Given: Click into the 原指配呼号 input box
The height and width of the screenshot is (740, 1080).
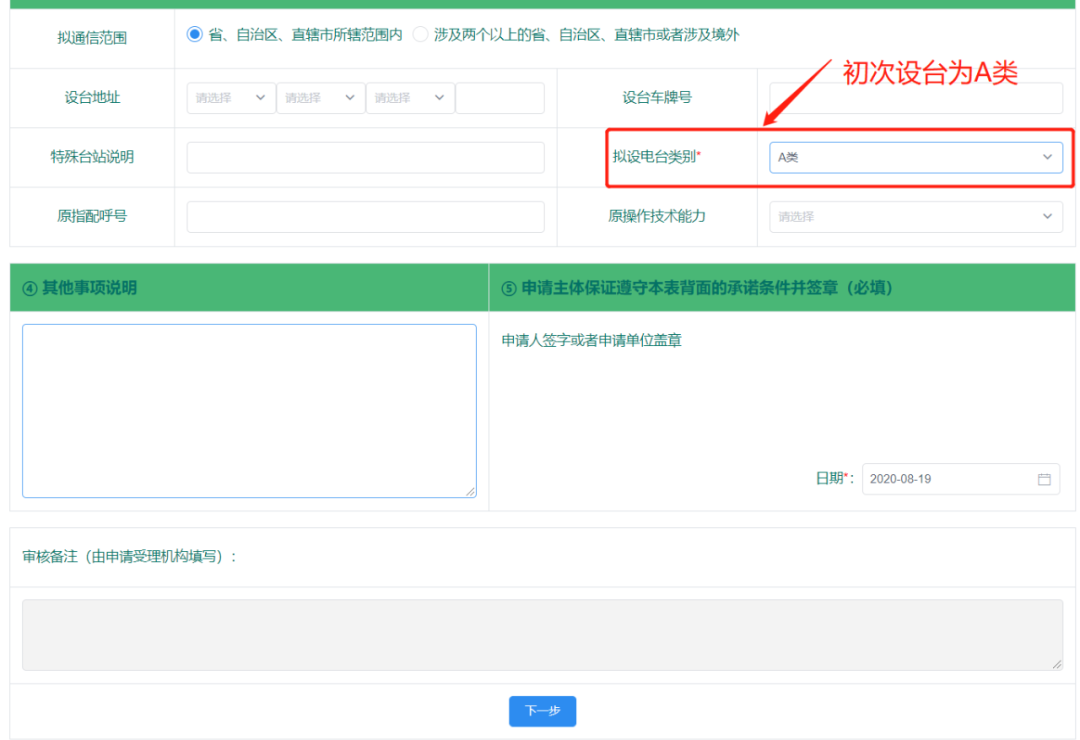Looking at the screenshot, I should point(365,216).
